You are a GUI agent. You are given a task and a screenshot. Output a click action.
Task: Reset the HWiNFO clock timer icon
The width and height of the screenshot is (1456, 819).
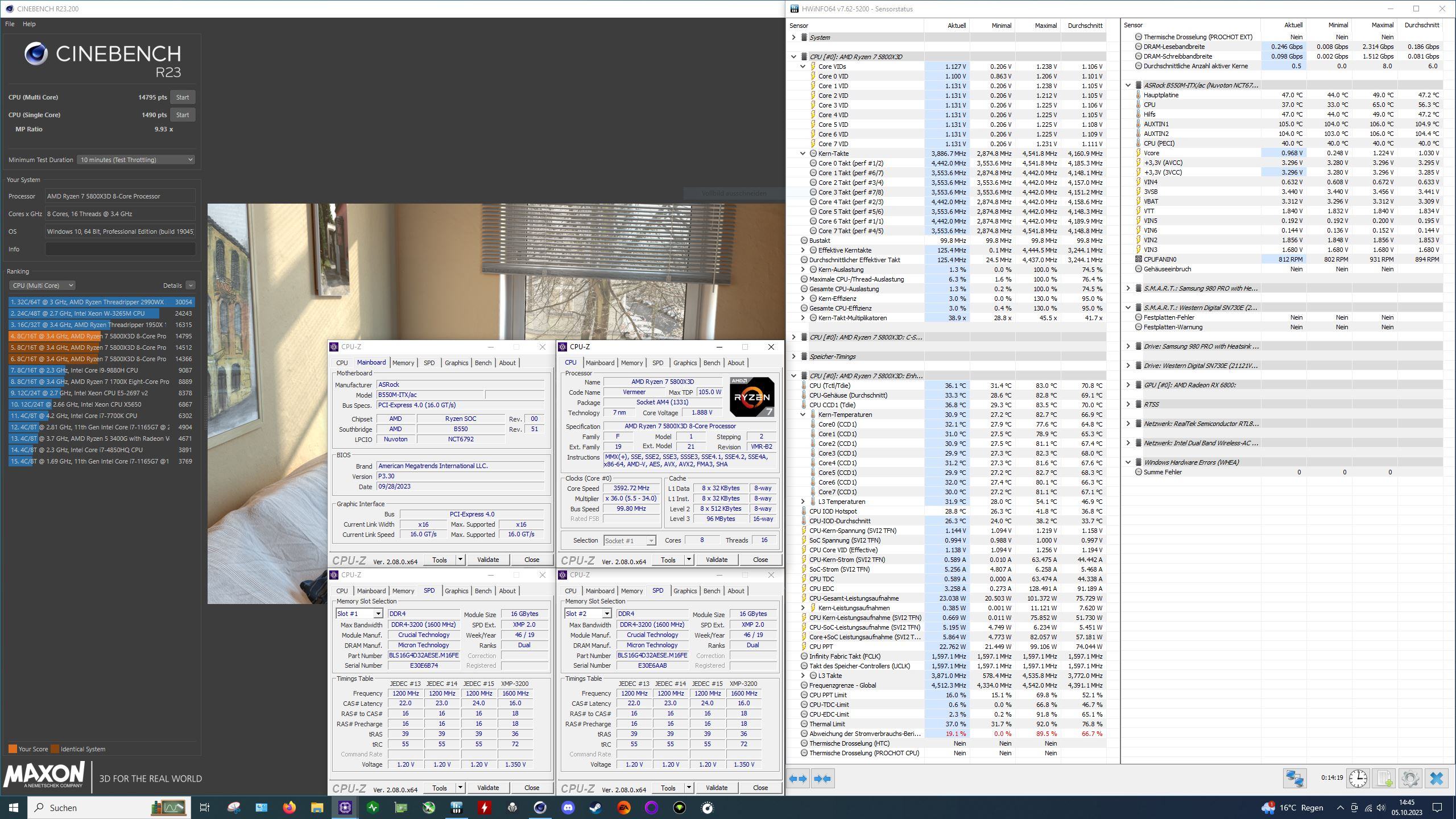point(1358,778)
